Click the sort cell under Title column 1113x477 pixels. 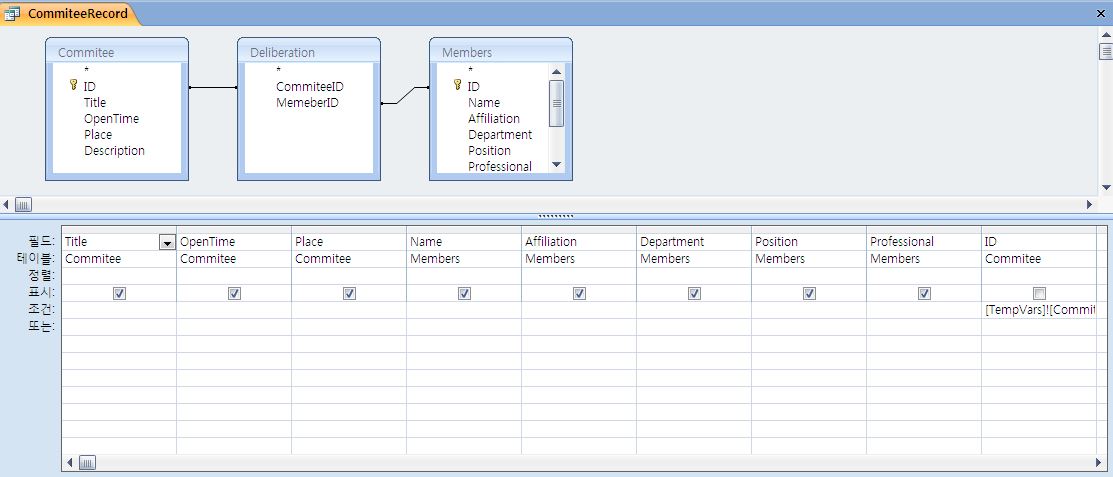pyautogui.click(x=119, y=276)
